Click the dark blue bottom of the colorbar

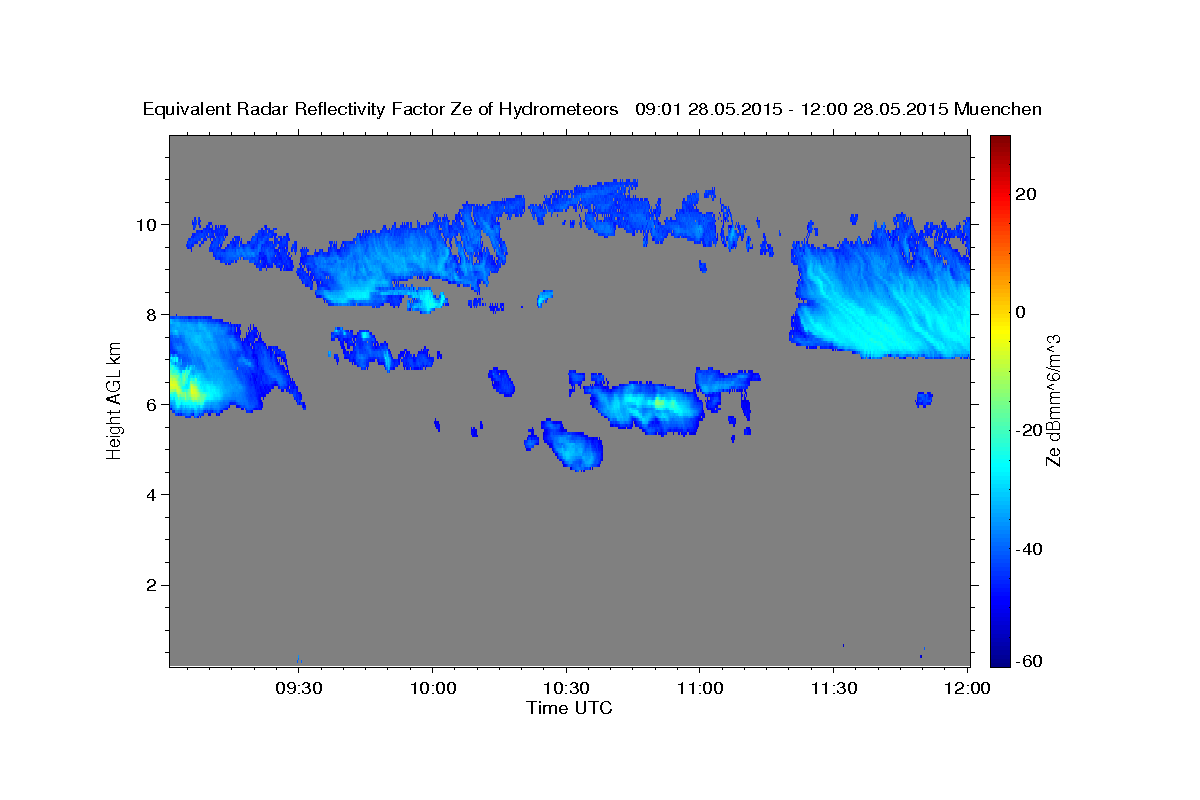[1002, 658]
